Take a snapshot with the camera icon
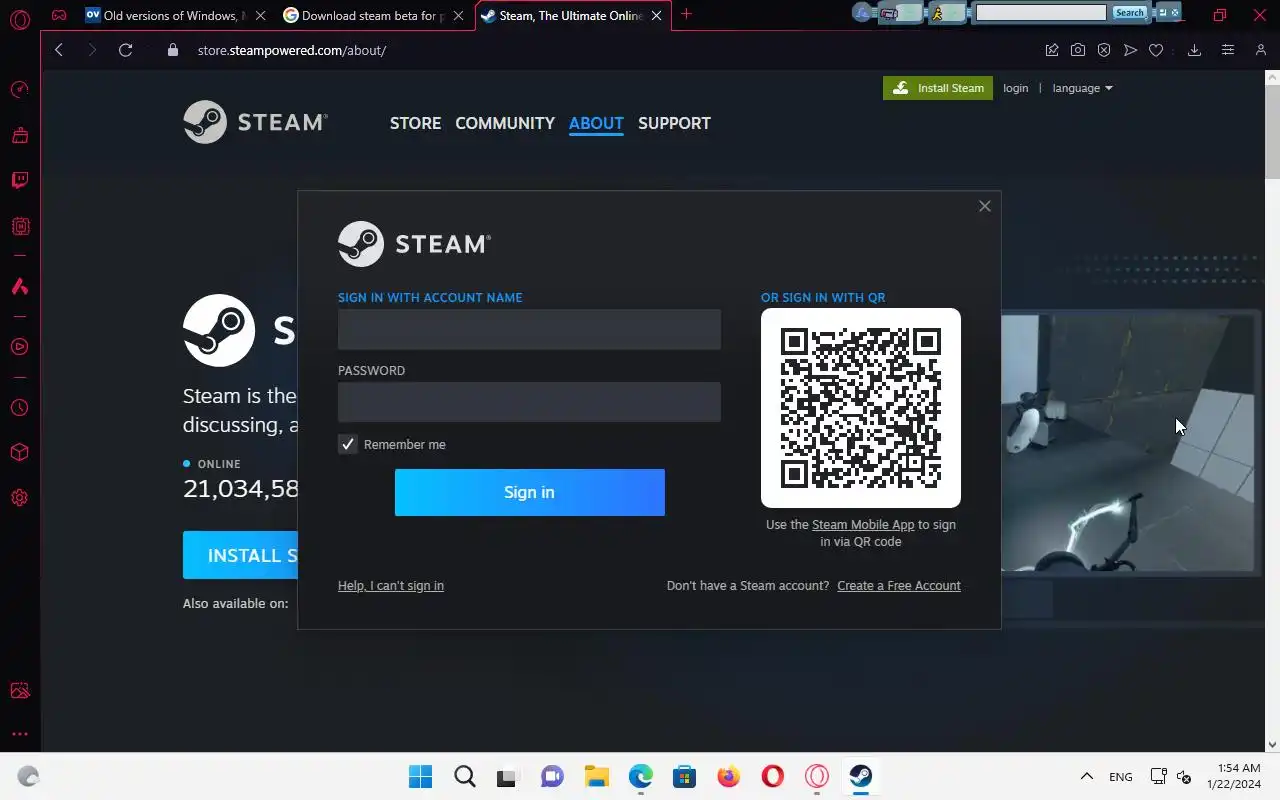The width and height of the screenshot is (1280, 800). coord(1078,50)
